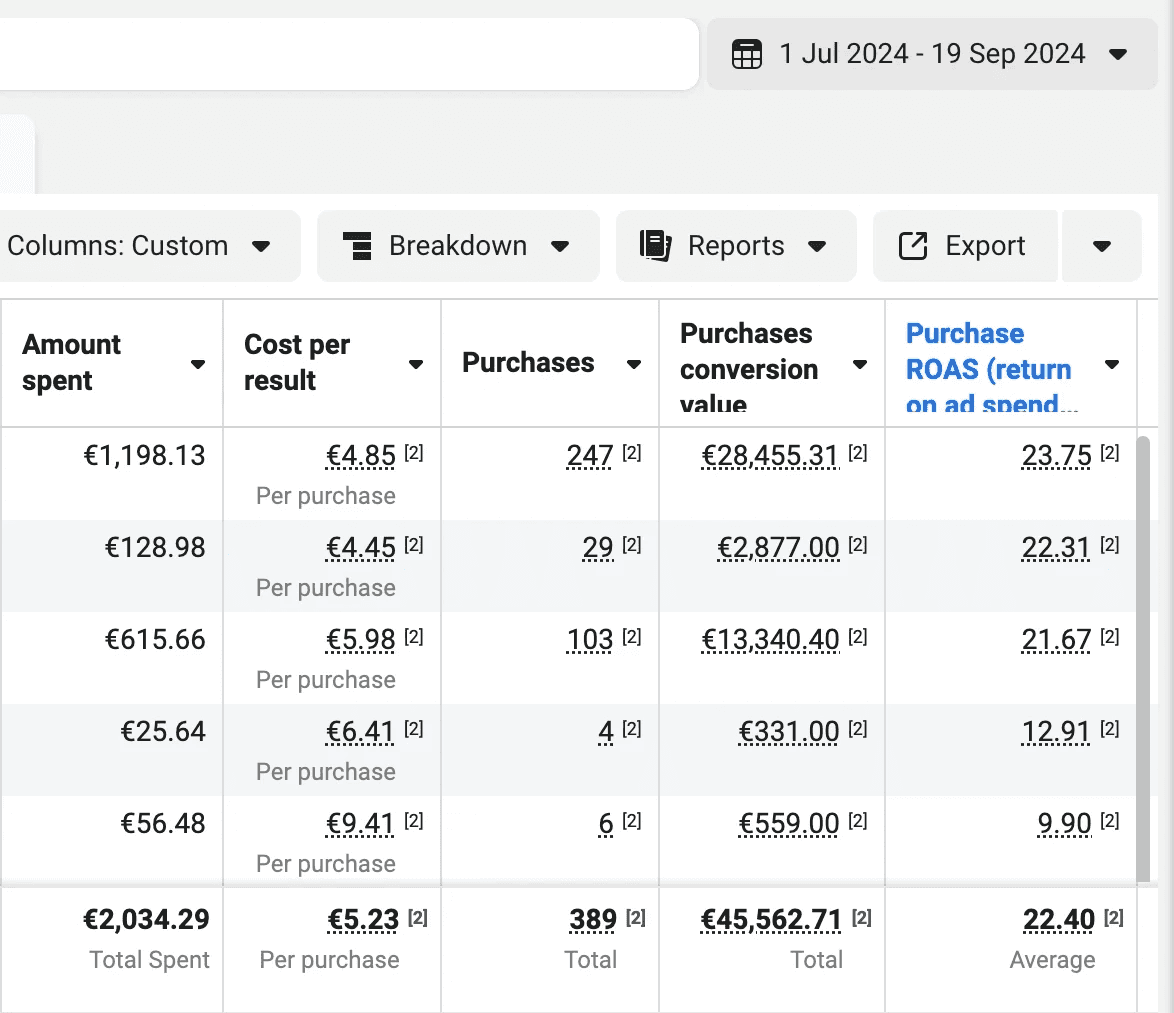Click the vertical table scrollbar
The width and height of the screenshot is (1174, 1013).
tap(1143, 659)
